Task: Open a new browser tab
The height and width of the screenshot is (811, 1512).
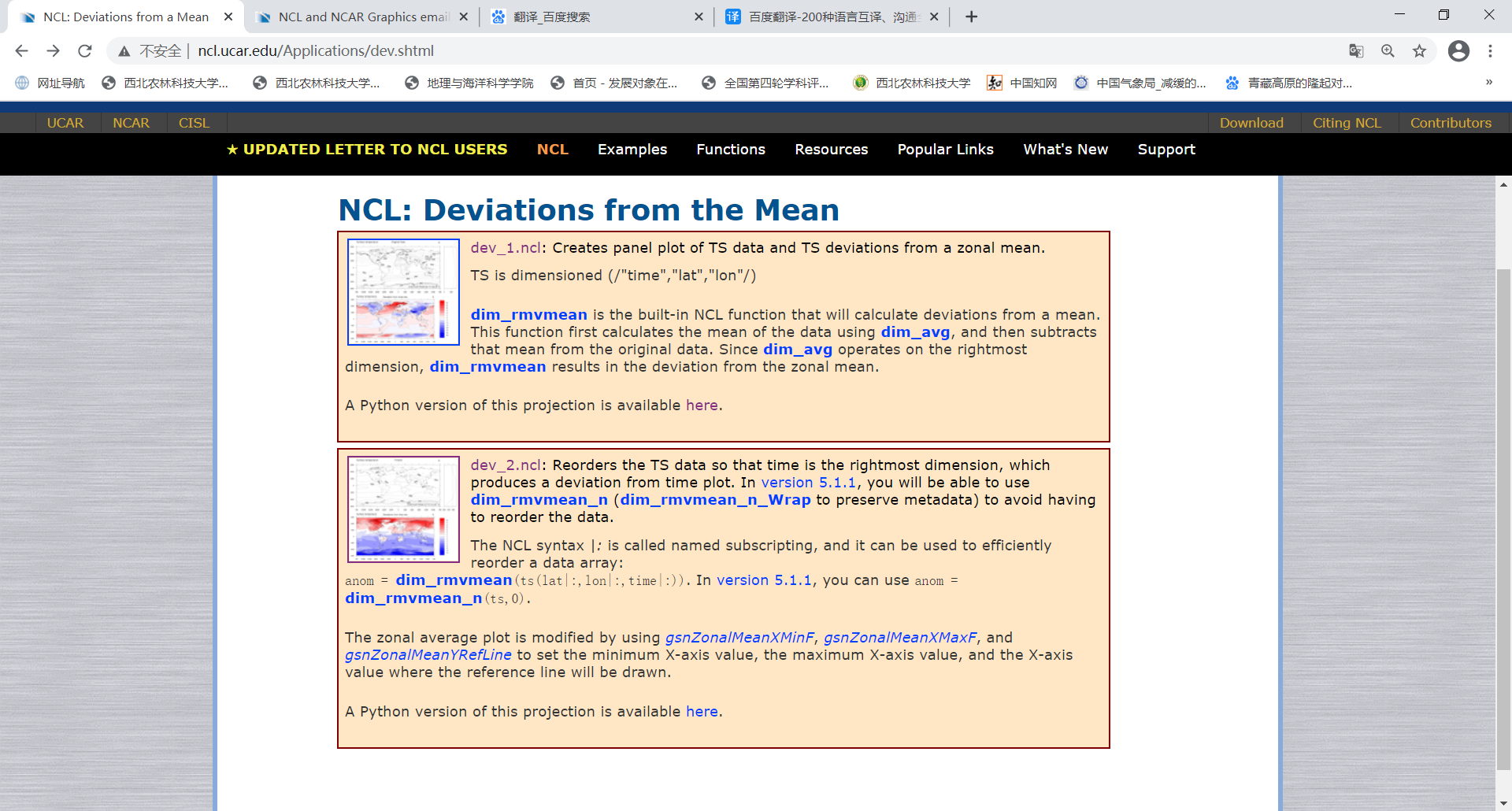Action: [971, 17]
